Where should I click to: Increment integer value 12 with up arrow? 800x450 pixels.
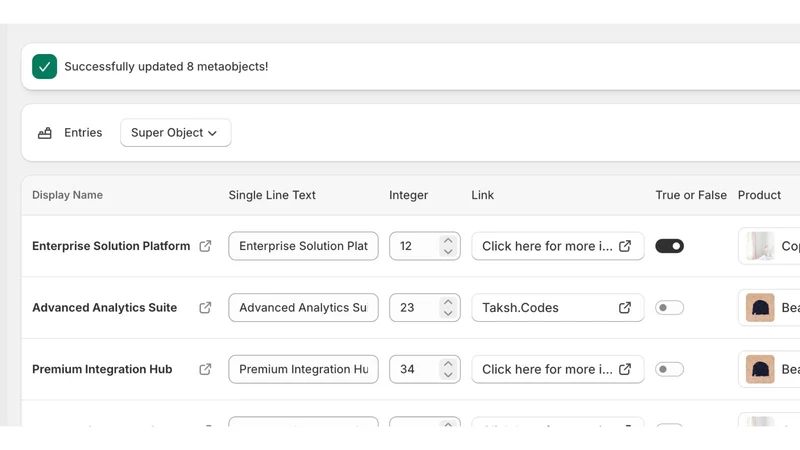(x=448, y=240)
